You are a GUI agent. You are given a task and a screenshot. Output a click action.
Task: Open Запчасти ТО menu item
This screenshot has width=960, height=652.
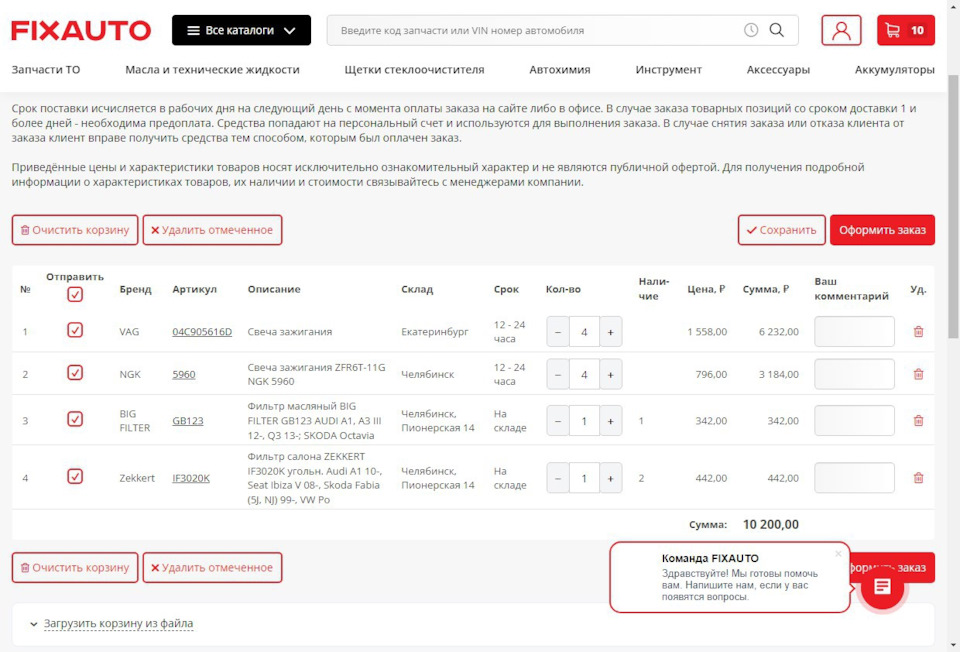tap(46, 70)
